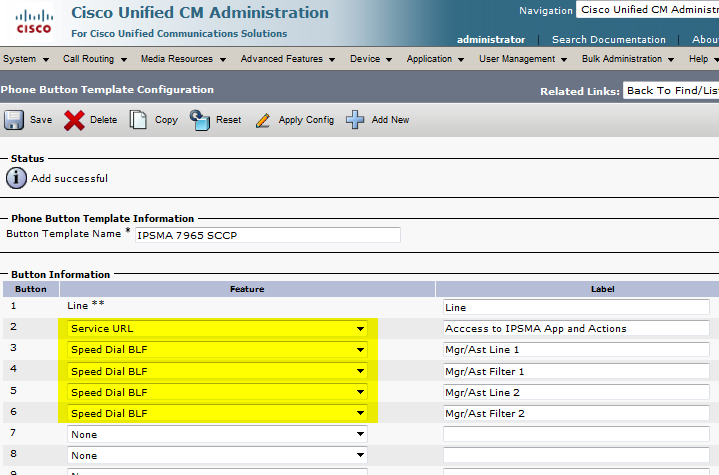Open the Related Links dropdown
The width and height of the screenshot is (719, 475).
coord(670,91)
